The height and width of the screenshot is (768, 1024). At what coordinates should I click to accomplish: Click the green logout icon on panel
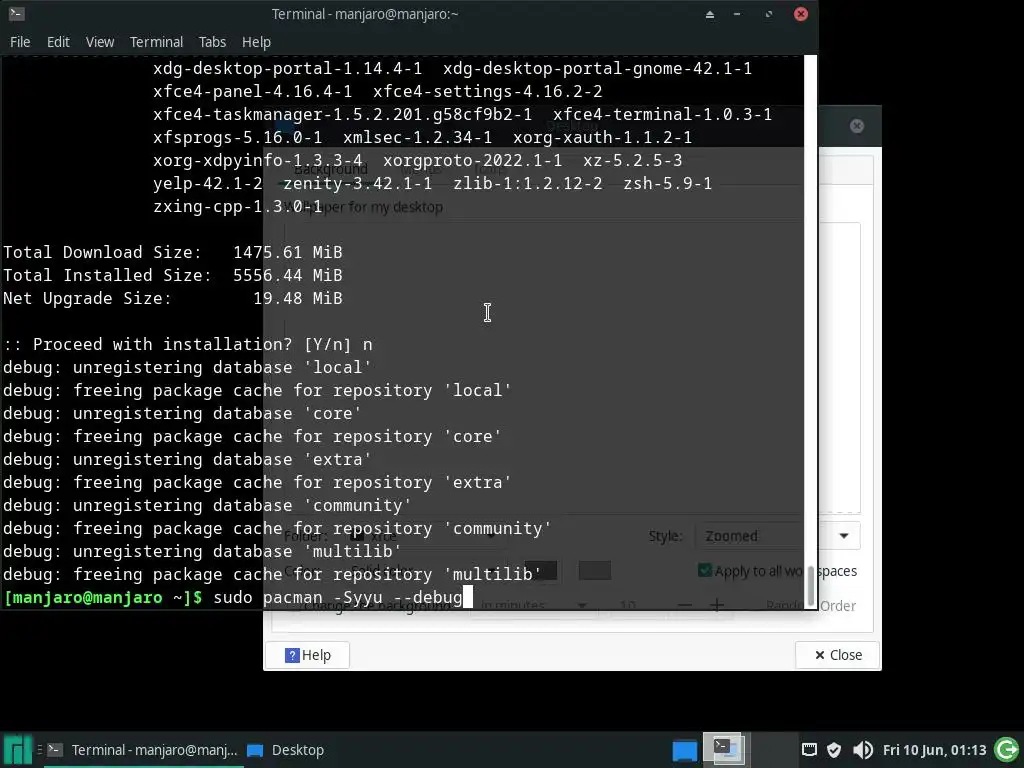click(1006, 750)
